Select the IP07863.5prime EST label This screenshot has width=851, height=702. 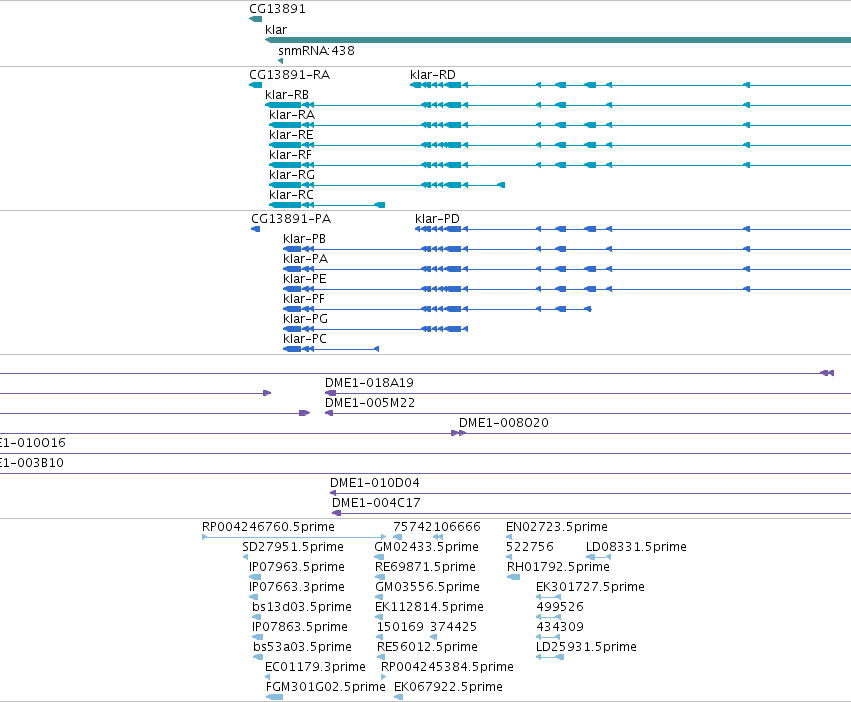pos(300,627)
